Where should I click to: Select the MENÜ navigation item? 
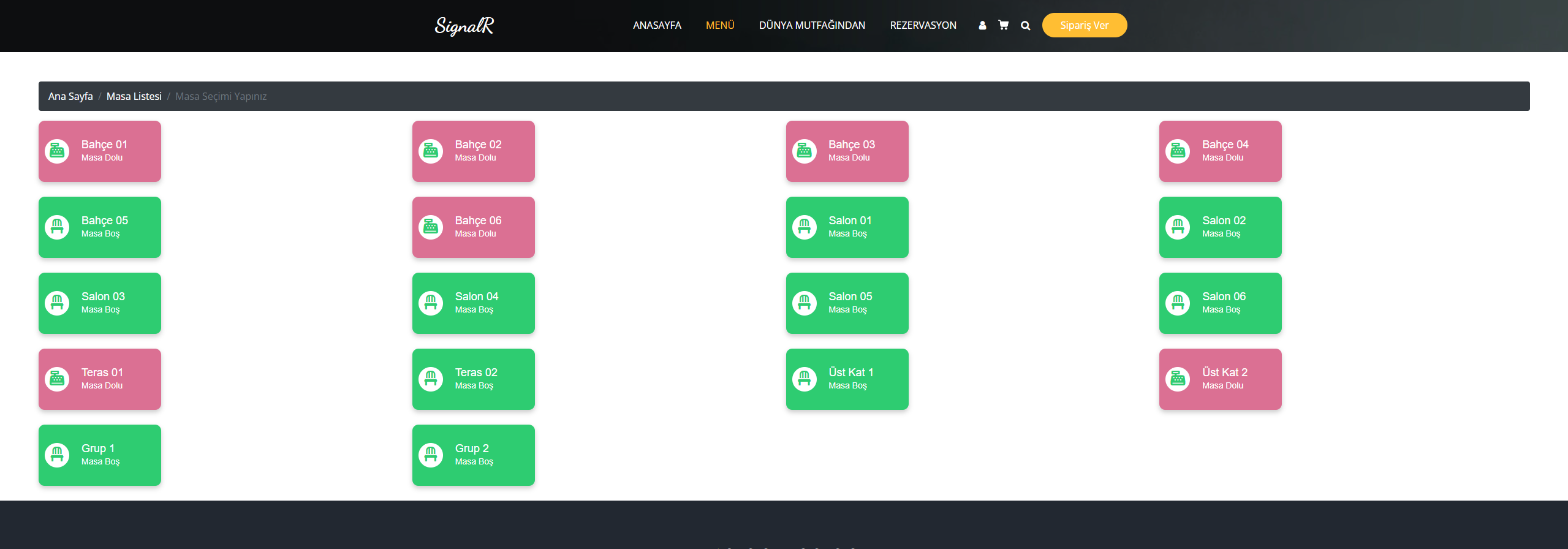[x=720, y=25]
